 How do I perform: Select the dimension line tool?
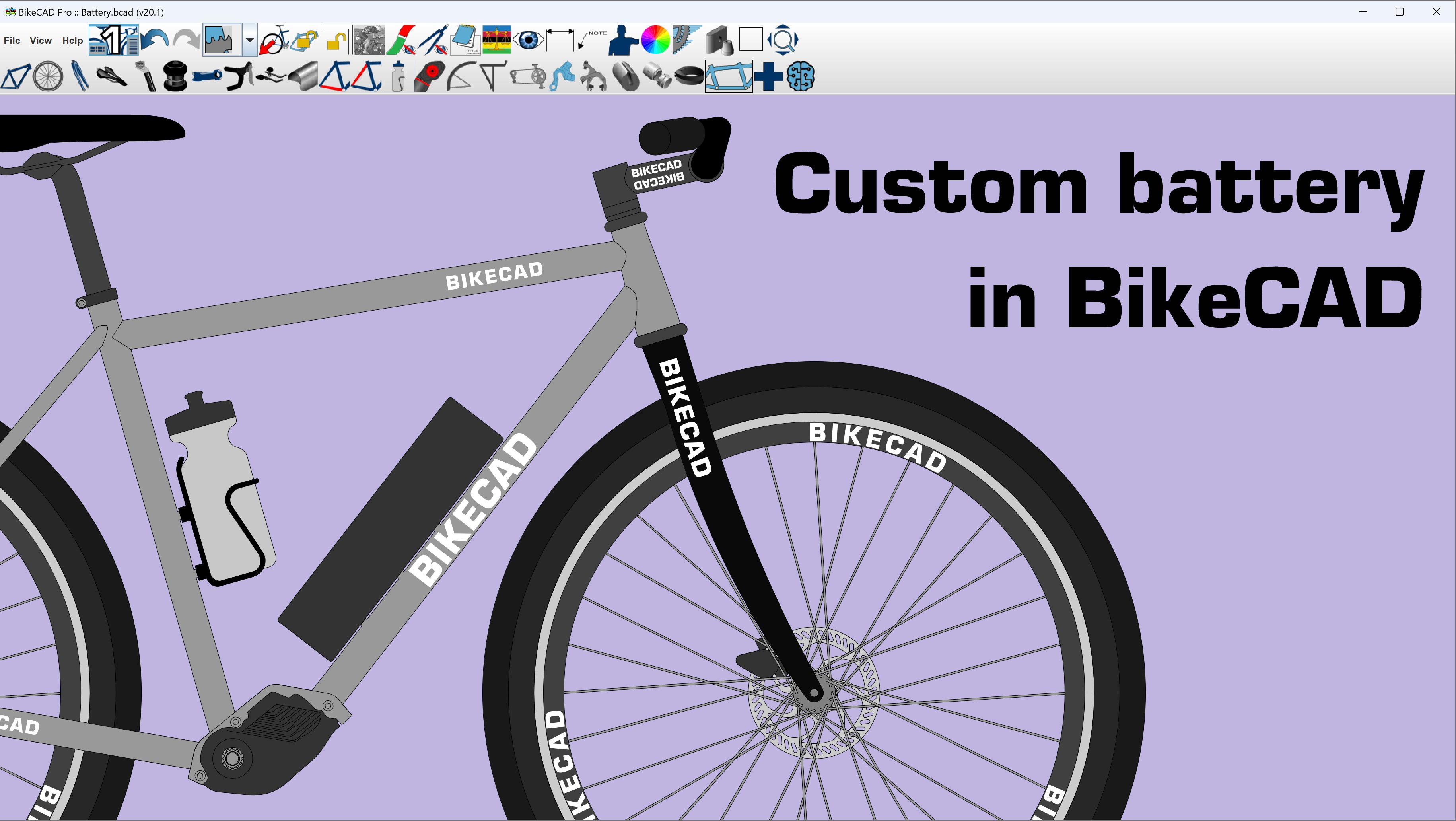pyautogui.click(x=560, y=40)
